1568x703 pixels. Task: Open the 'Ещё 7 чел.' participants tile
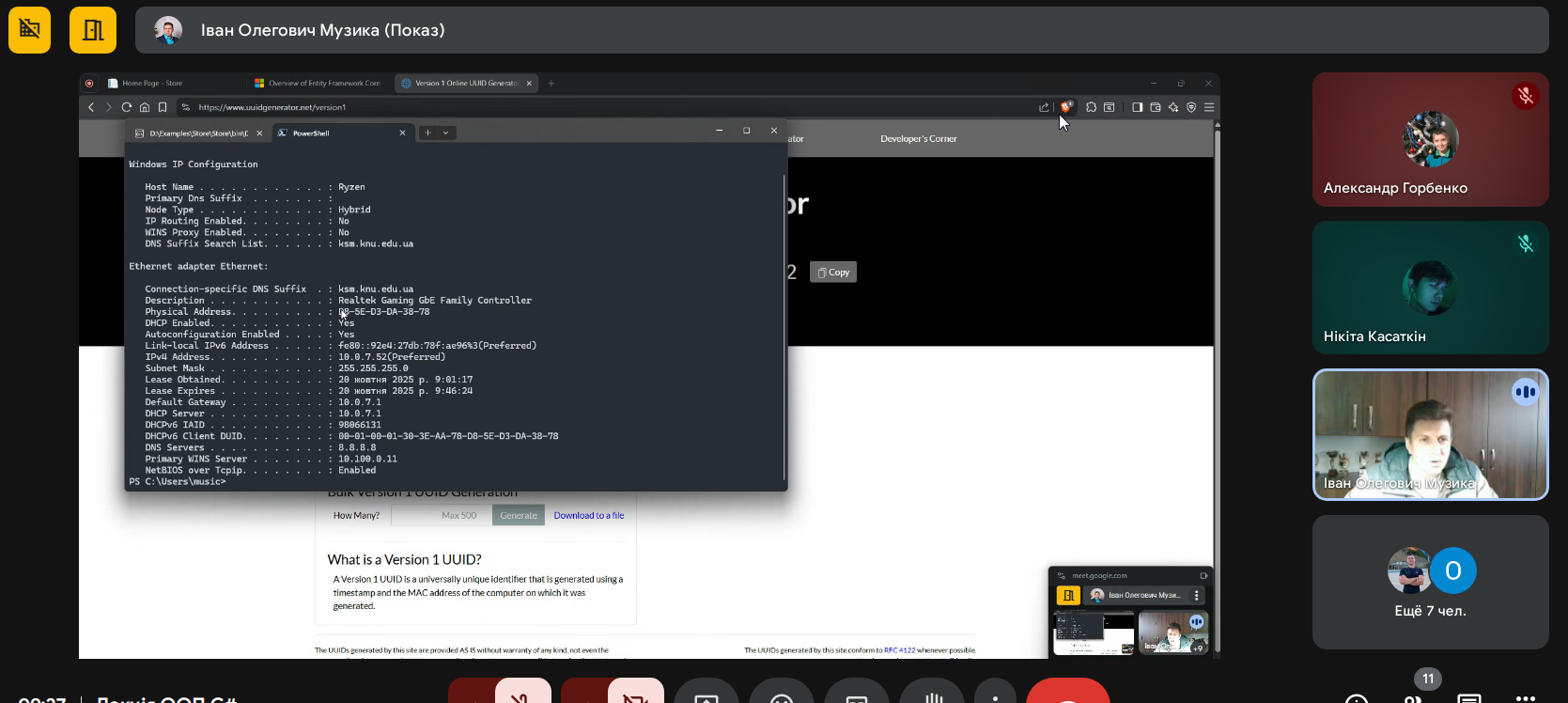[x=1431, y=582]
